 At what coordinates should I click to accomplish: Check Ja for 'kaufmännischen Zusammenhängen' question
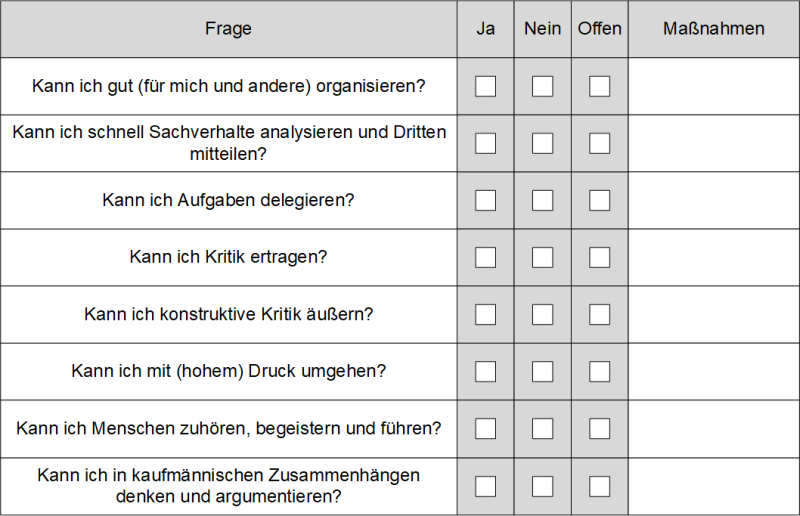point(485,486)
